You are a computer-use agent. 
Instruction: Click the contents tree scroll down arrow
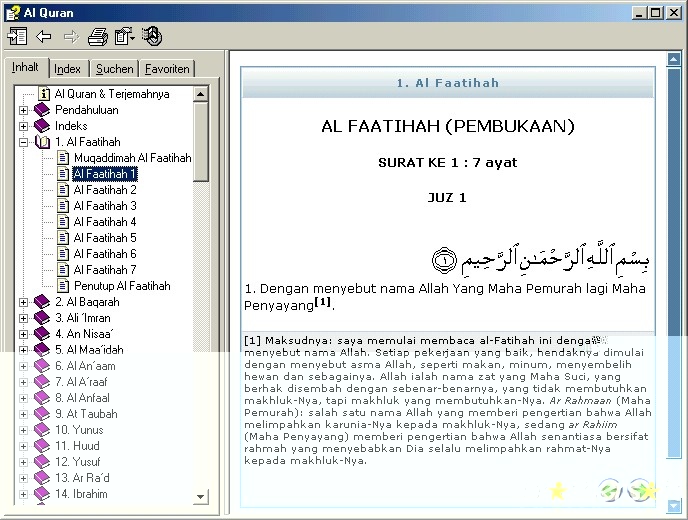pyautogui.click(x=201, y=497)
